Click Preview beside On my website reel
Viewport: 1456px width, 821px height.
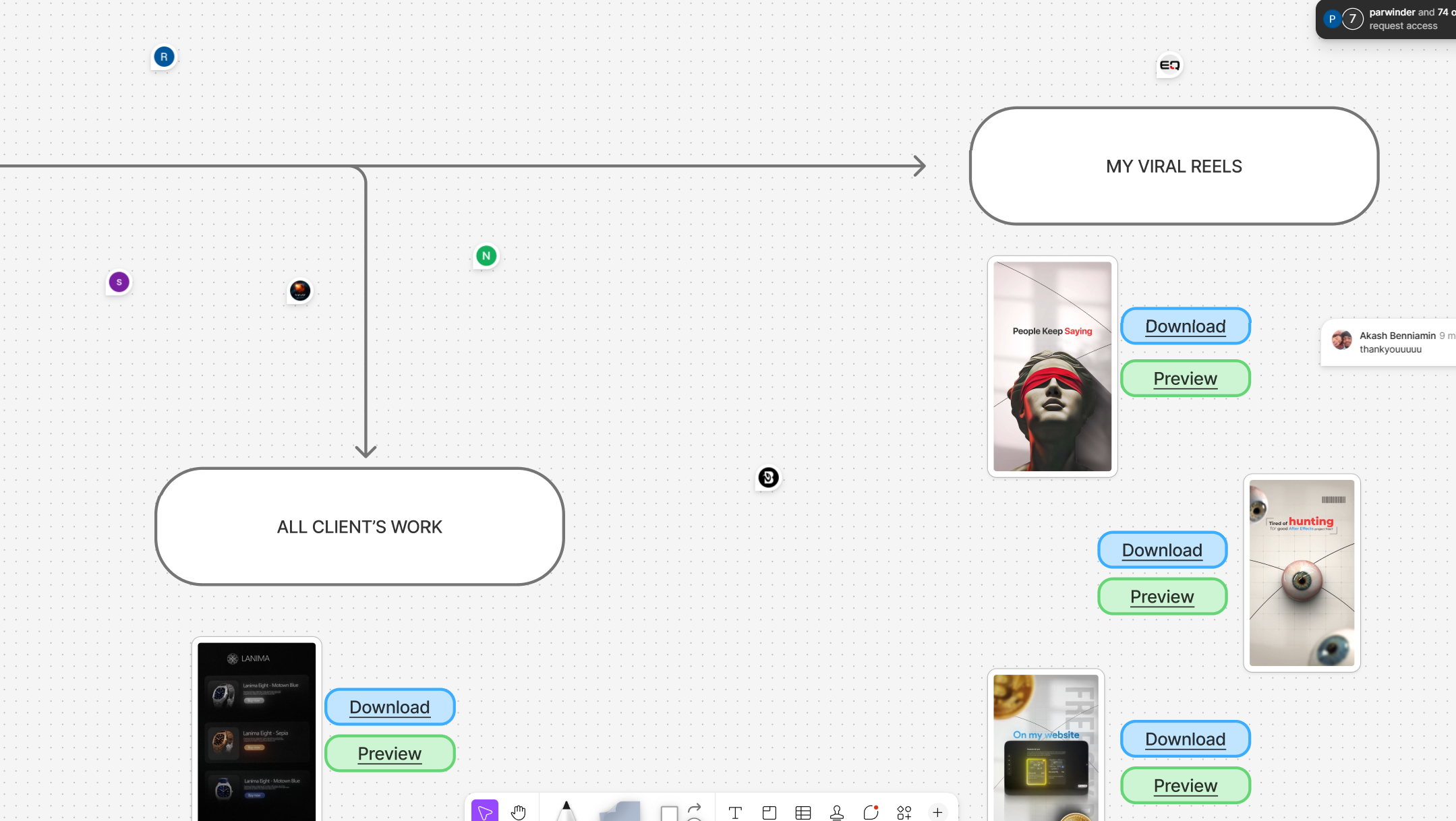(x=1186, y=785)
